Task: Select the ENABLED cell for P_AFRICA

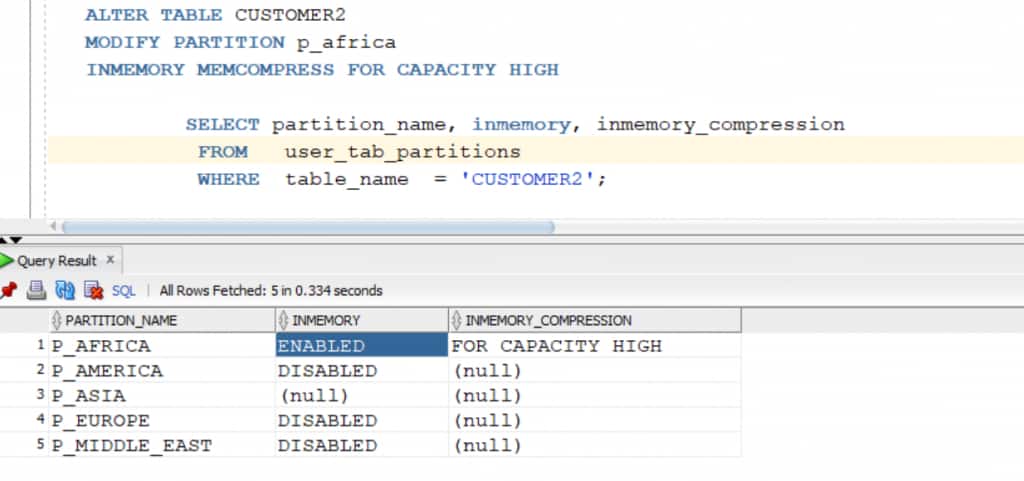Action: tap(362, 345)
